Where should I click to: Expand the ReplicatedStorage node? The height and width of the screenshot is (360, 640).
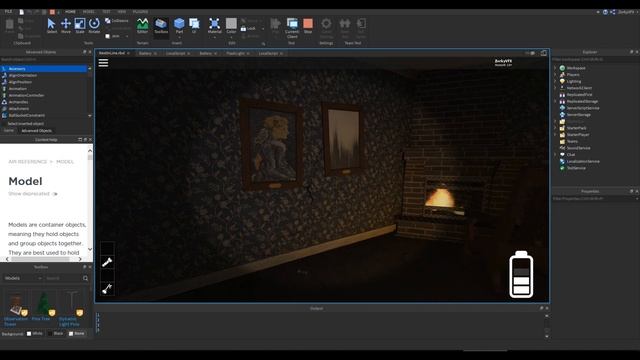coord(555,101)
